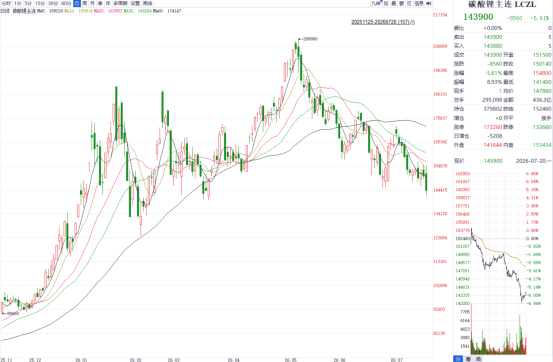Select the 15分 chart interval

click(40, 3)
